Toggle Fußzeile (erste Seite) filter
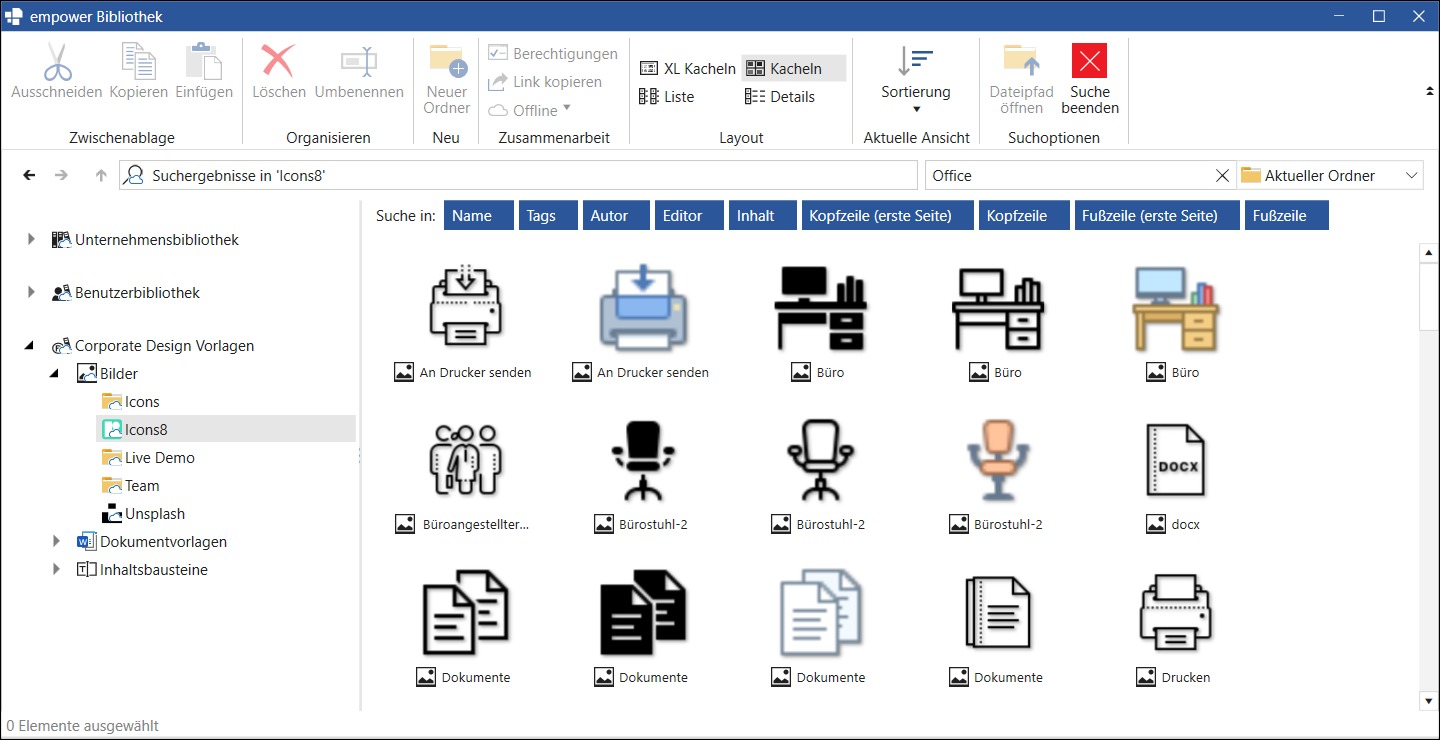The image size is (1440, 740). click(1157, 215)
